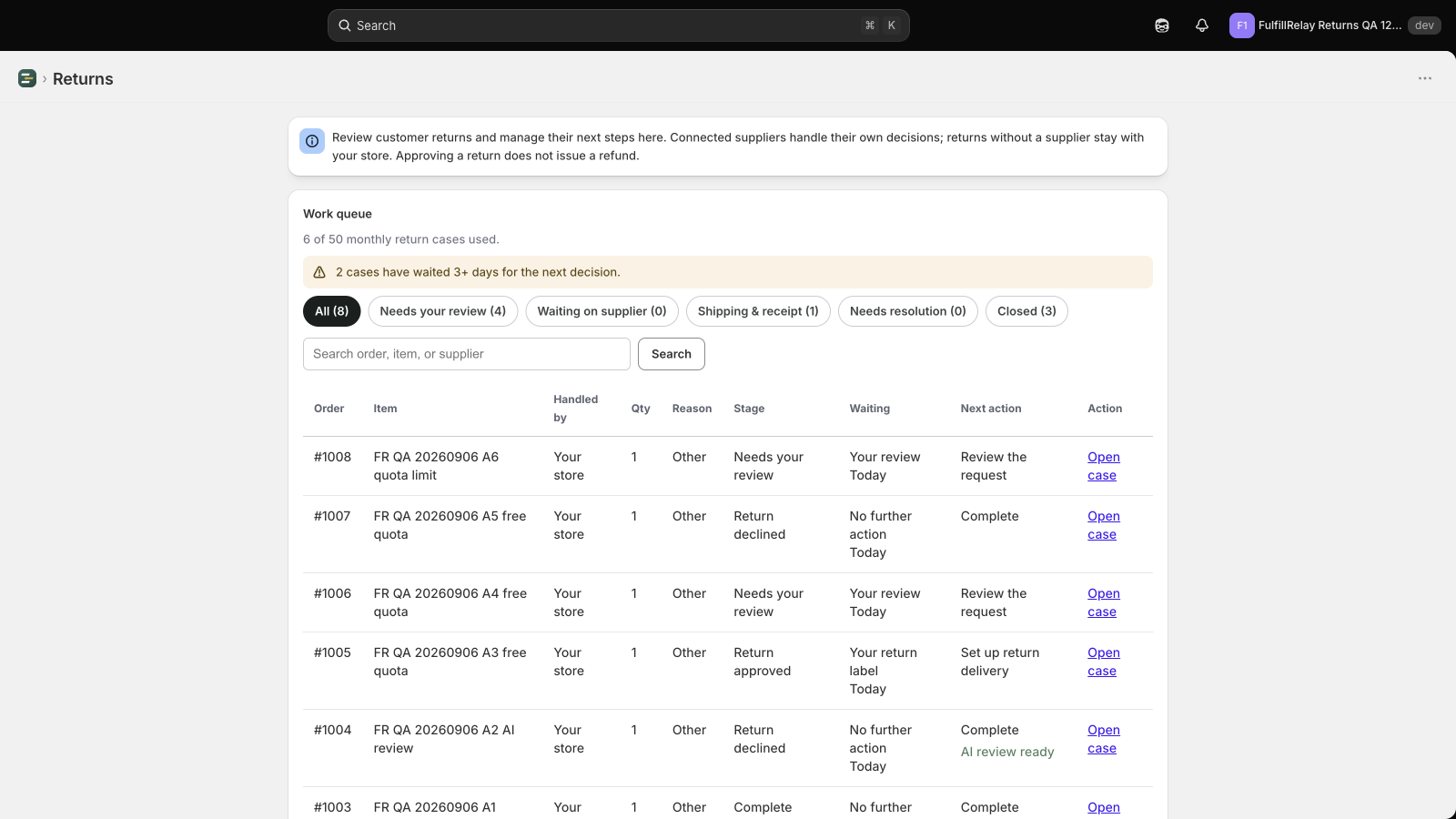Click item FR QA 20260906 A3 free quota

pos(450,662)
